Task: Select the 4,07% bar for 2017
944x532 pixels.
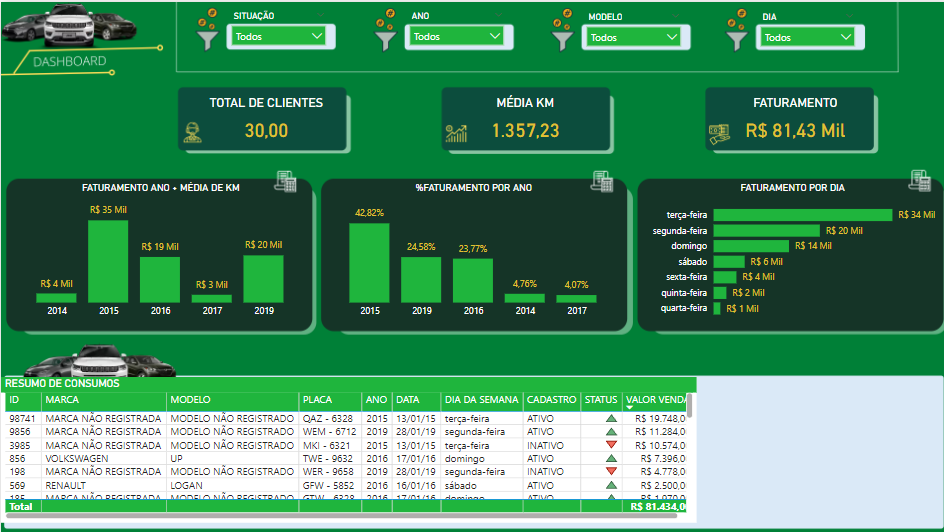Action: 576,298
